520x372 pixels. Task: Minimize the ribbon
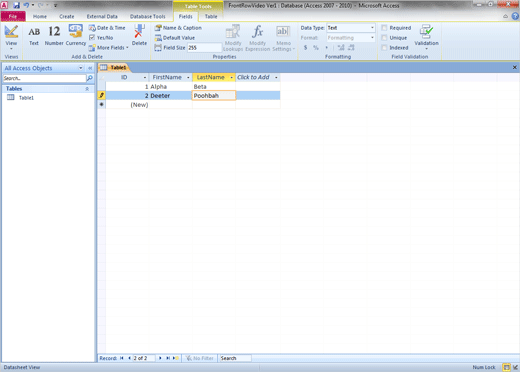pyautogui.click(x=506, y=16)
